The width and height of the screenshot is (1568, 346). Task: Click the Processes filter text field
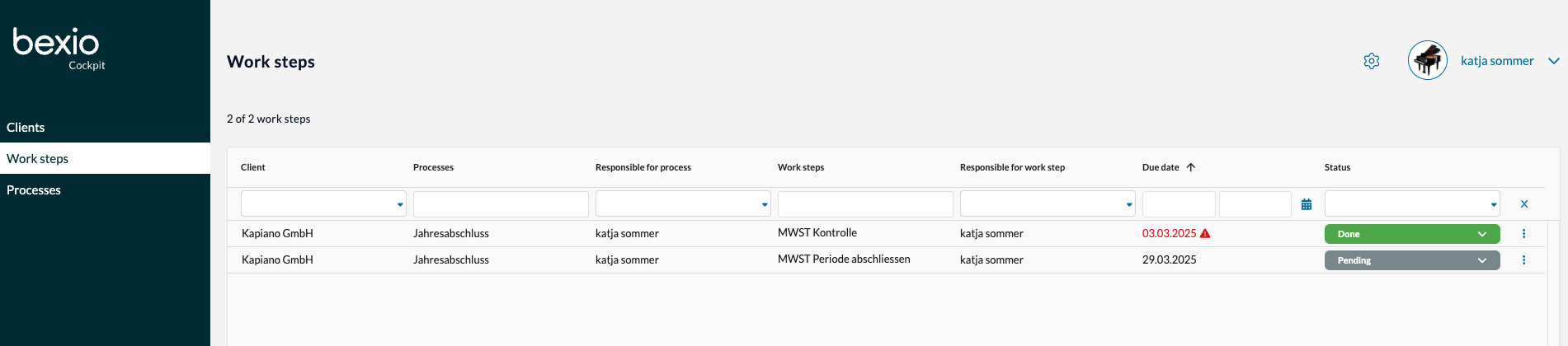tap(501, 204)
